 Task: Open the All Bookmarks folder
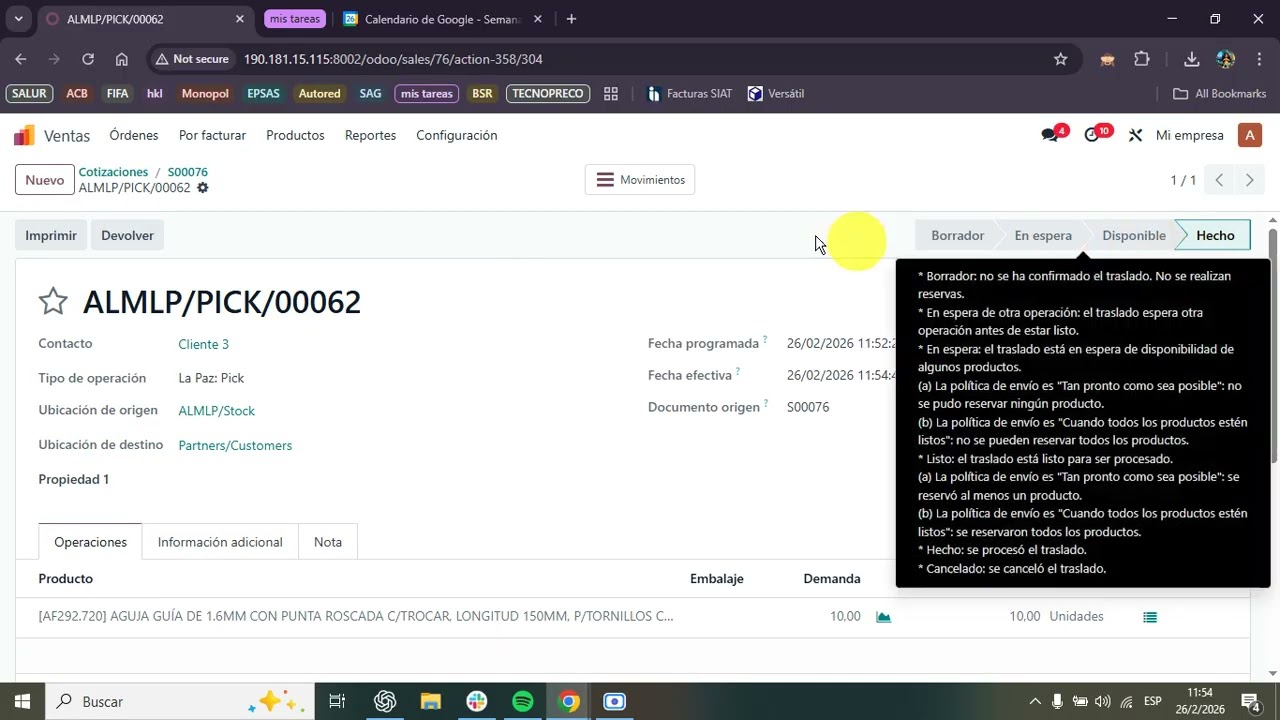[x=1219, y=93]
